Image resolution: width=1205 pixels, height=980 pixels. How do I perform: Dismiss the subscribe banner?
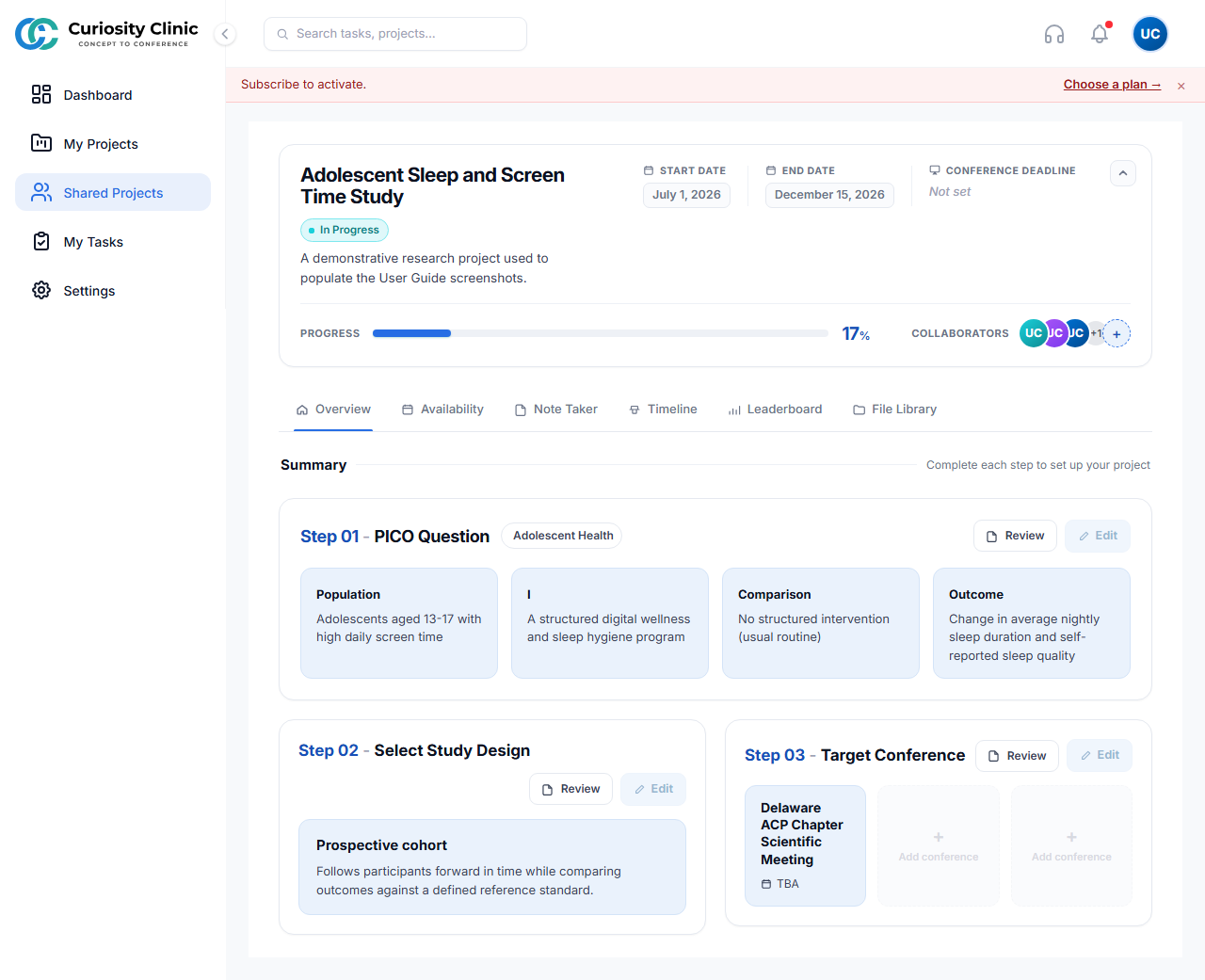[x=1181, y=86]
